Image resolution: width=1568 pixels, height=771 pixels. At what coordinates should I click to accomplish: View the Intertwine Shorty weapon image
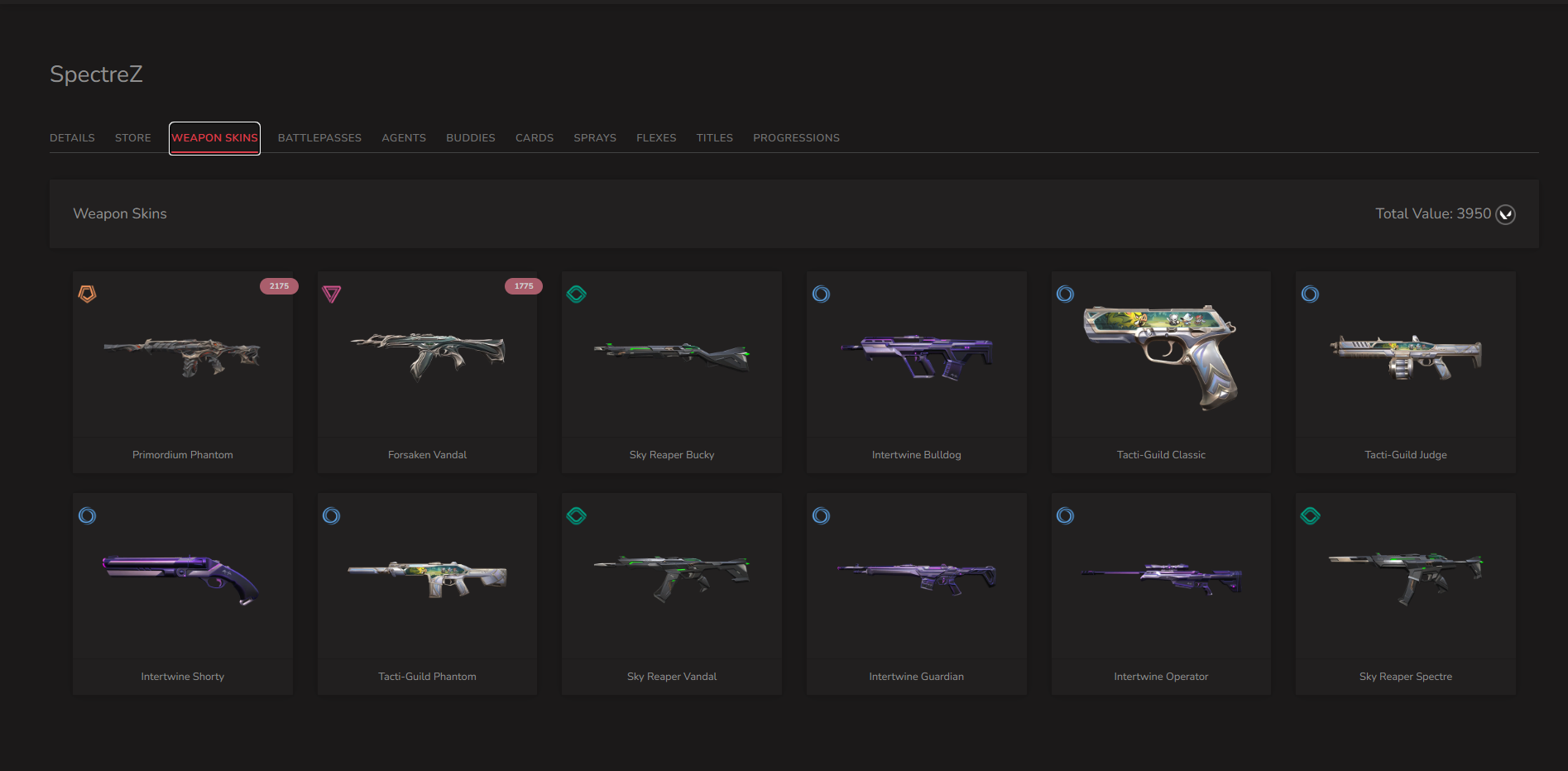[x=182, y=579]
